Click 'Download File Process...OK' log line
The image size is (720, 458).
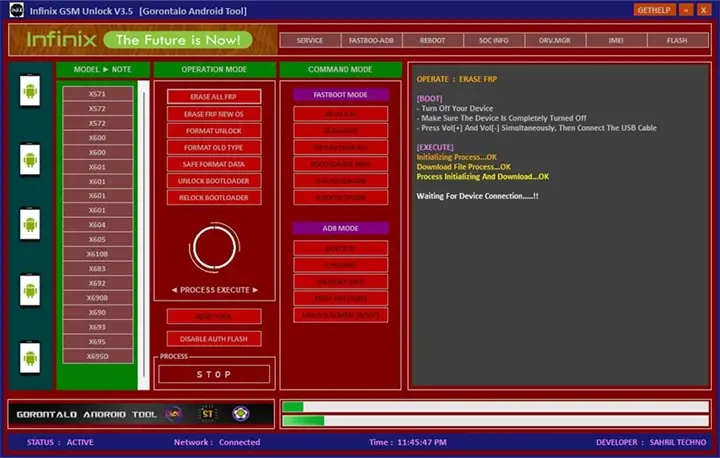pos(463,167)
